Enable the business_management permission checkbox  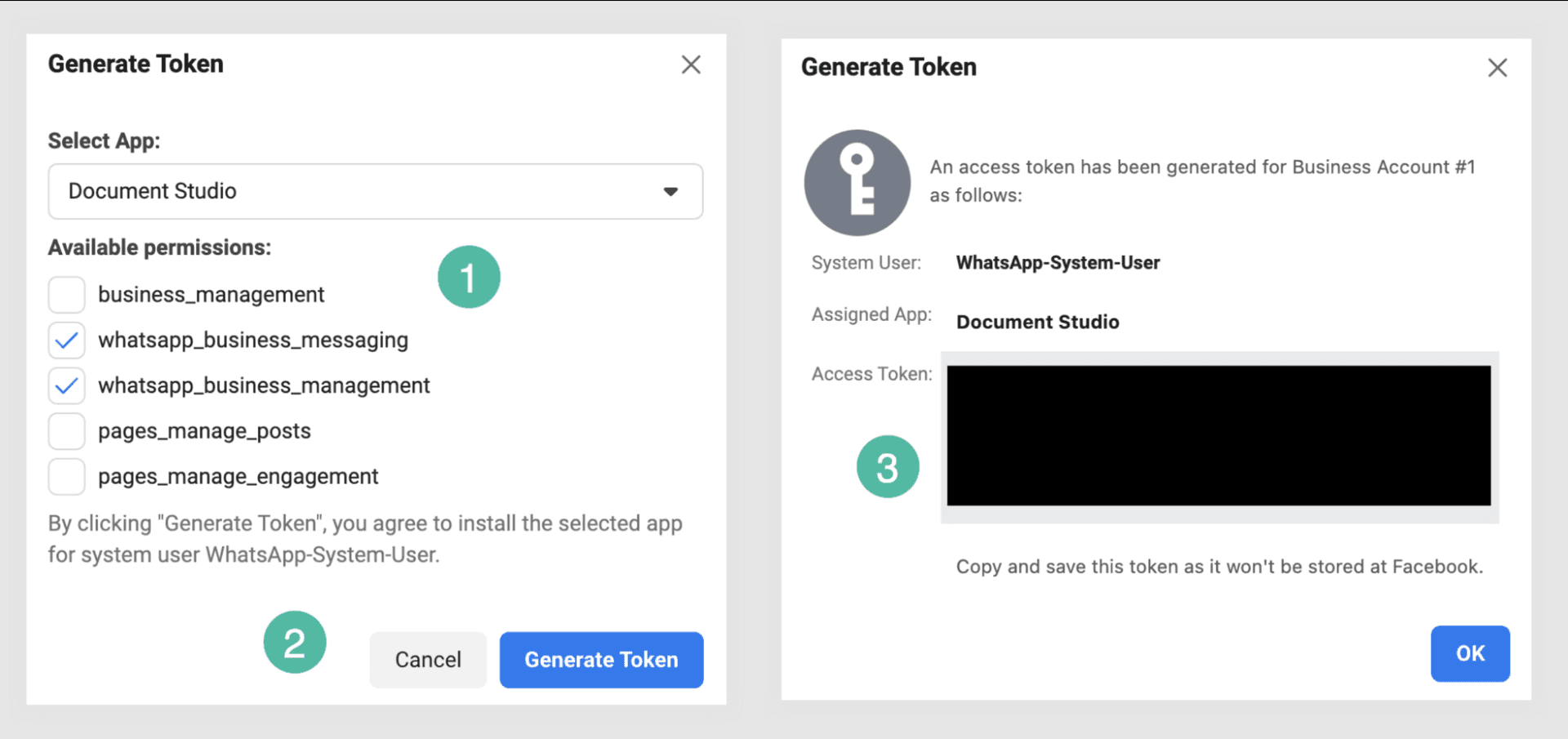coord(67,295)
